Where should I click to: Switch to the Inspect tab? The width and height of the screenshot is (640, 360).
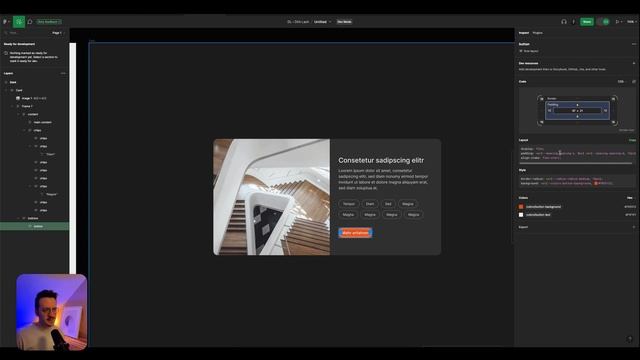click(x=524, y=33)
